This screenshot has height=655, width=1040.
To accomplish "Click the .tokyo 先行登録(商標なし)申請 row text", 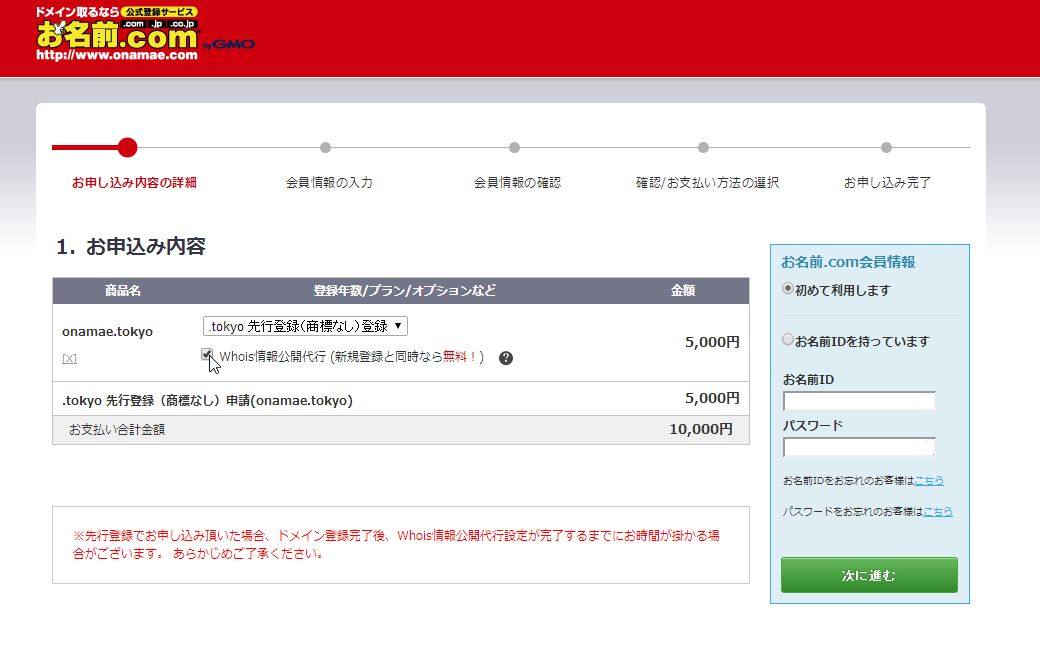I will click(x=208, y=400).
